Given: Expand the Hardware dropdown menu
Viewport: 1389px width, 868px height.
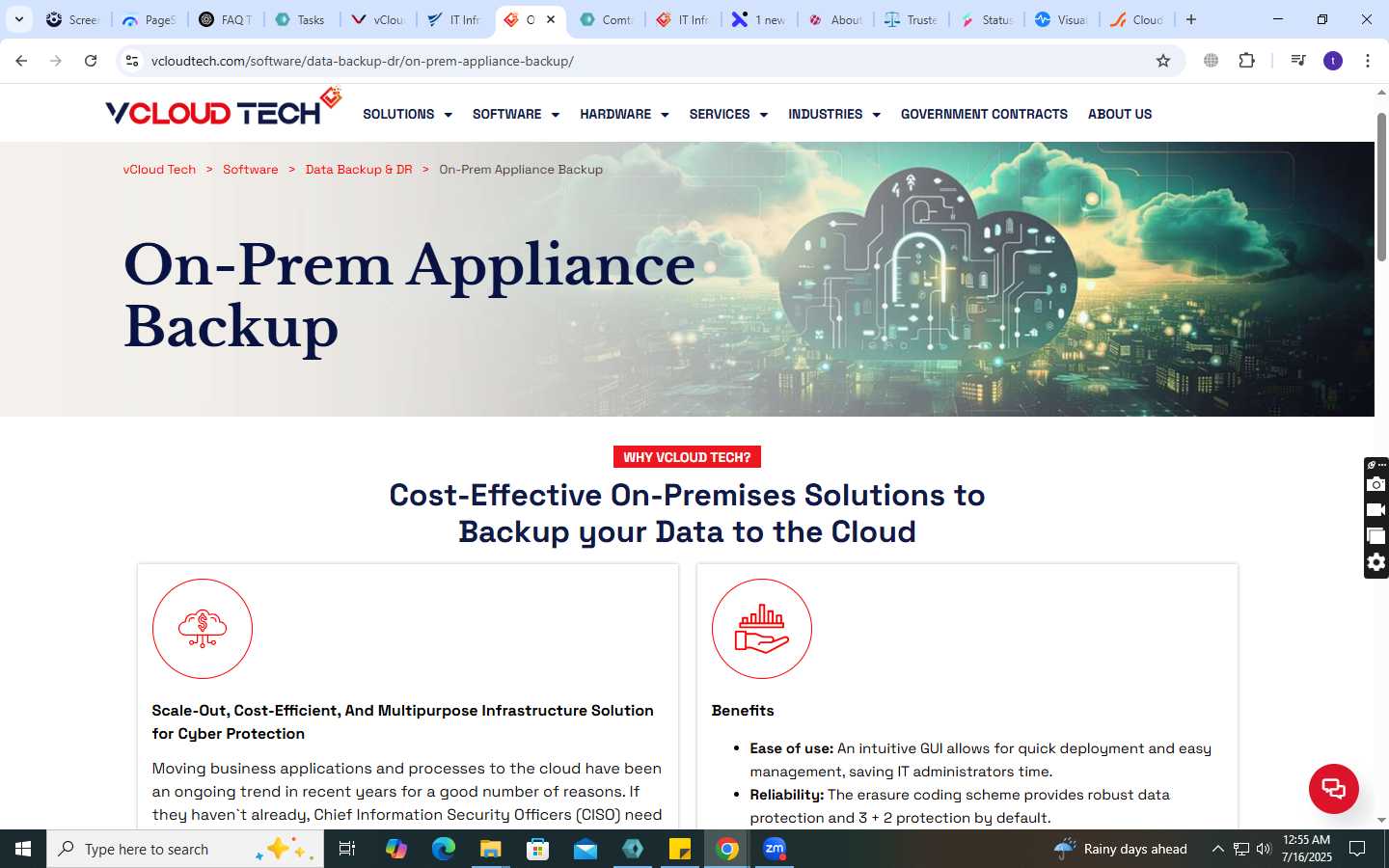Looking at the screenshot, I should coord(624,114).
